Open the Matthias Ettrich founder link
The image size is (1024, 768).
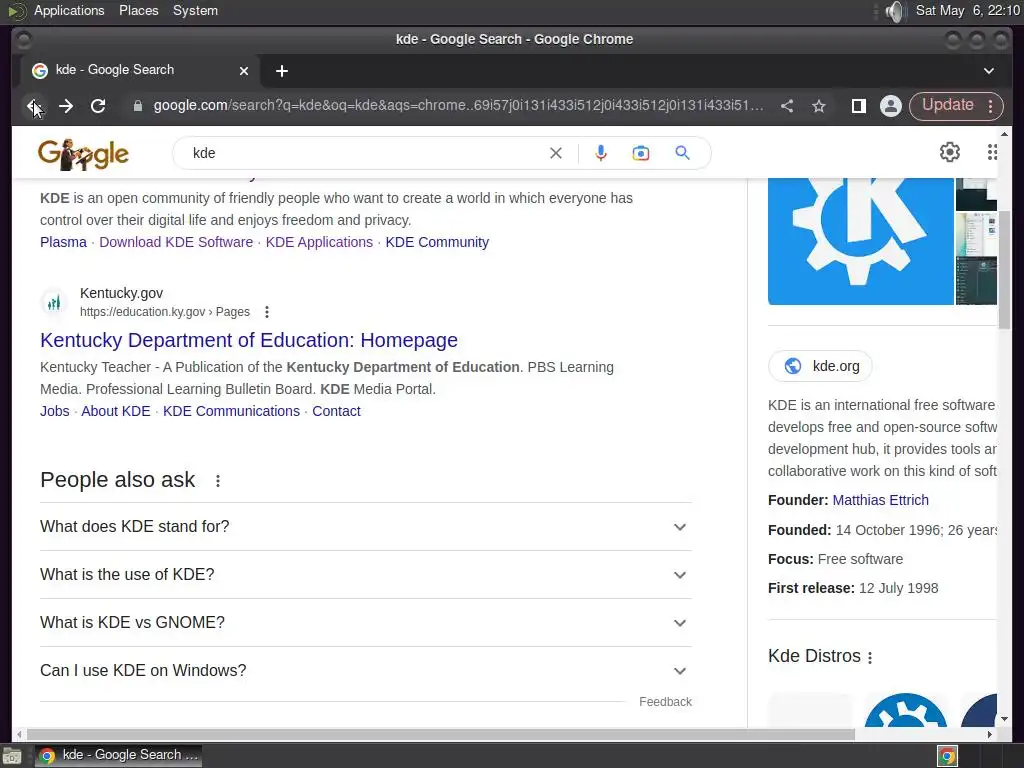pos(880,500)
